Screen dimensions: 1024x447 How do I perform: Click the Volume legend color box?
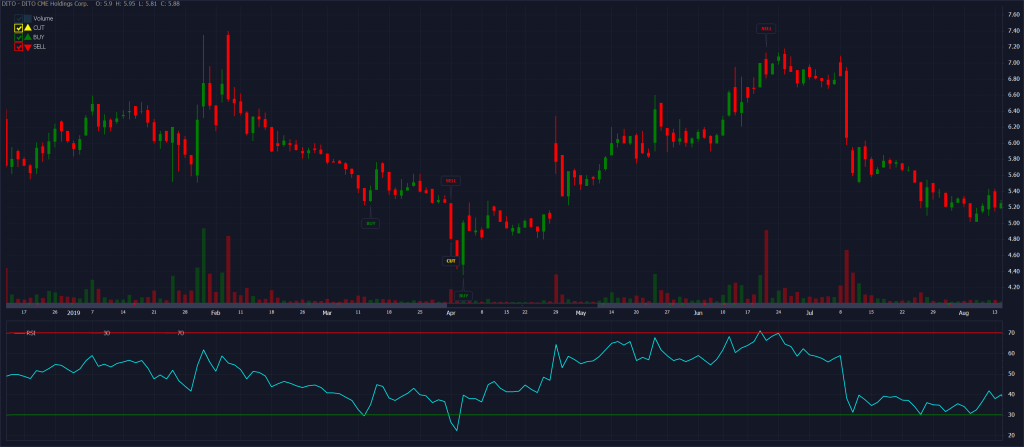tap(28, 19)
